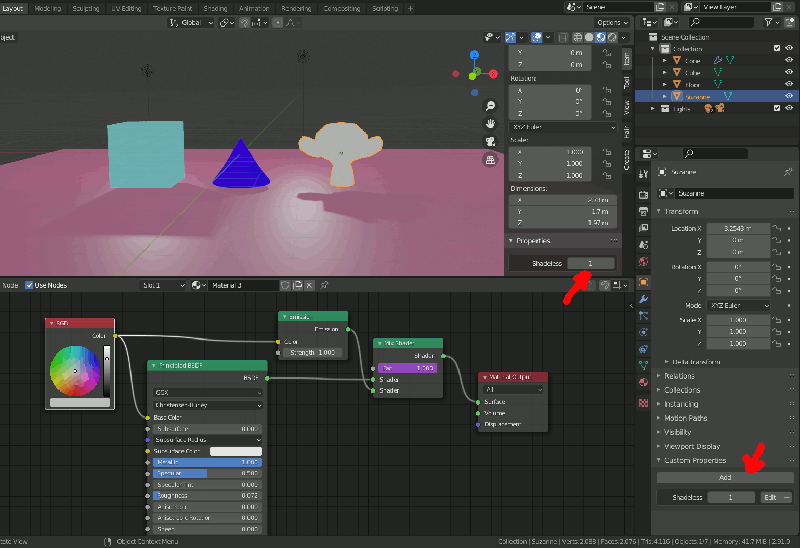
Task: Open the Particles properties tab icon
Action: pos(643,316)
